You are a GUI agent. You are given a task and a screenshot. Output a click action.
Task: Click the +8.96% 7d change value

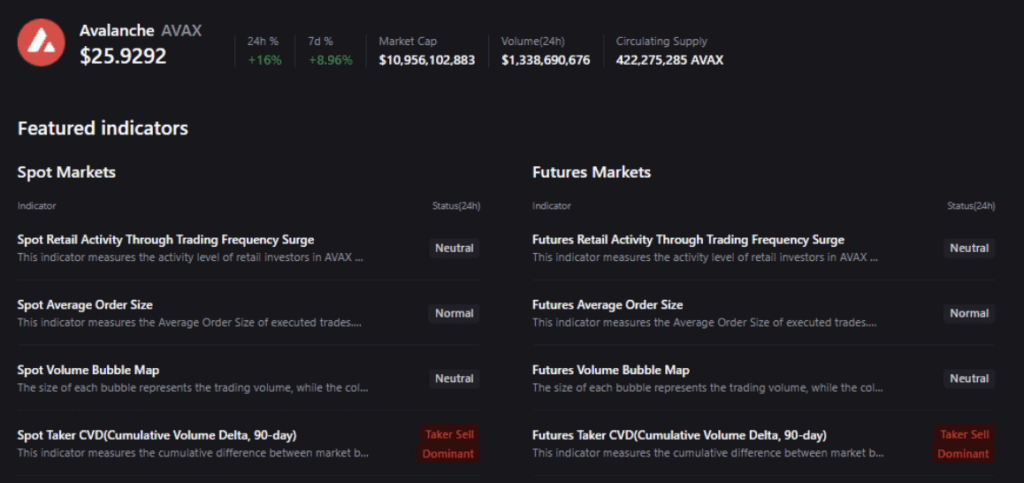tap(330, 60)
